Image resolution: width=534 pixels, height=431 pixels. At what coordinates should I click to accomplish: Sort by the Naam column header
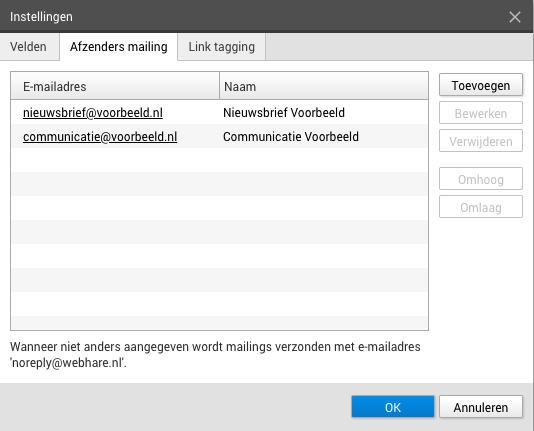coord(324,86)
